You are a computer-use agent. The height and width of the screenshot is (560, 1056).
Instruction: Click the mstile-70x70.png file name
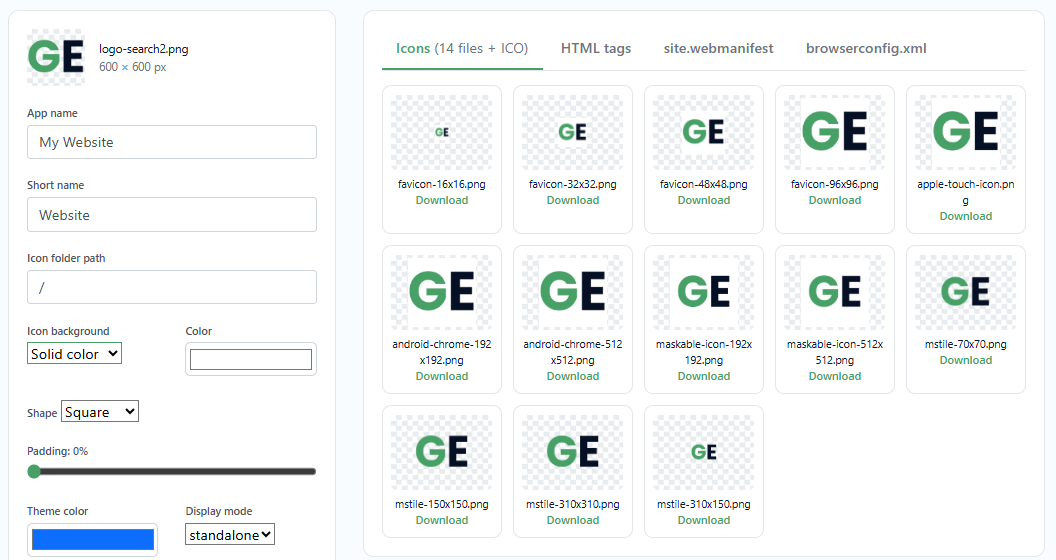point(966,344)
